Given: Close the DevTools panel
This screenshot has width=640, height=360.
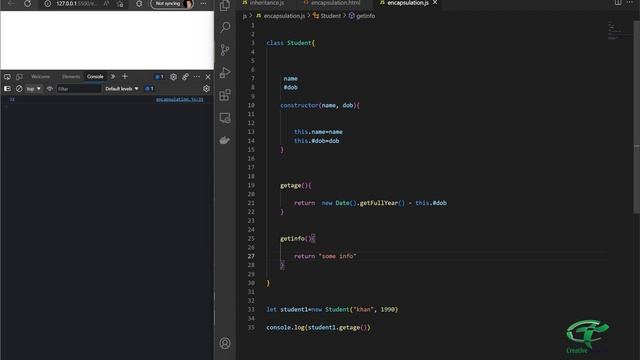Looking at the screenshot, I should pyautogui.click(x=208, y=77).
